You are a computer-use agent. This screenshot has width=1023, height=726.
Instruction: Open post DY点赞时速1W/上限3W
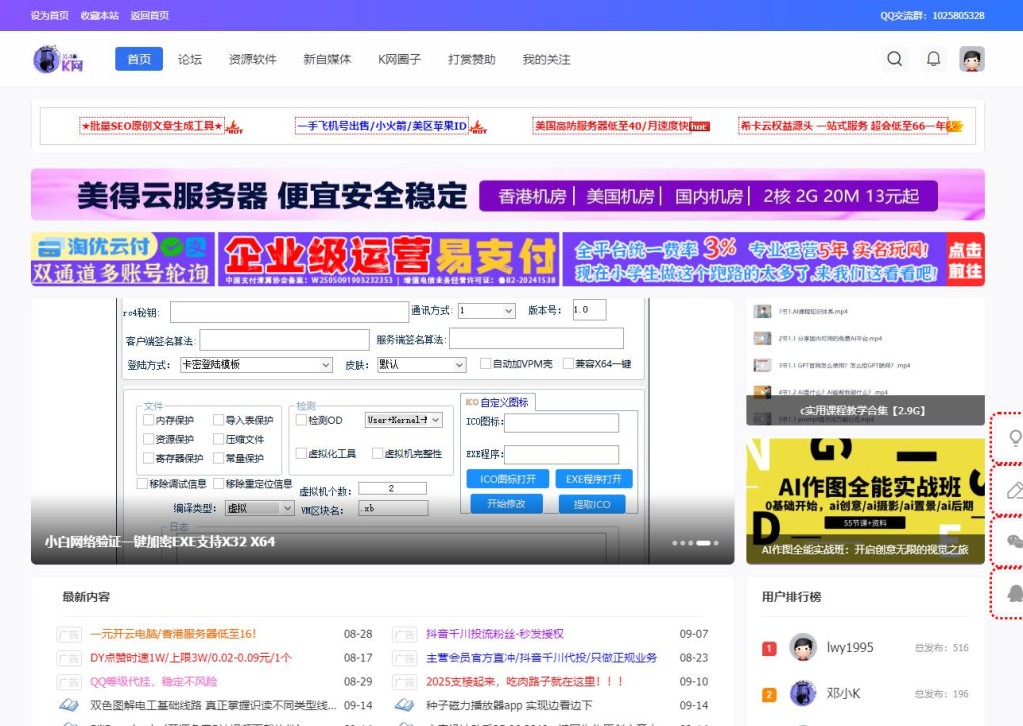tap(191, 658)
